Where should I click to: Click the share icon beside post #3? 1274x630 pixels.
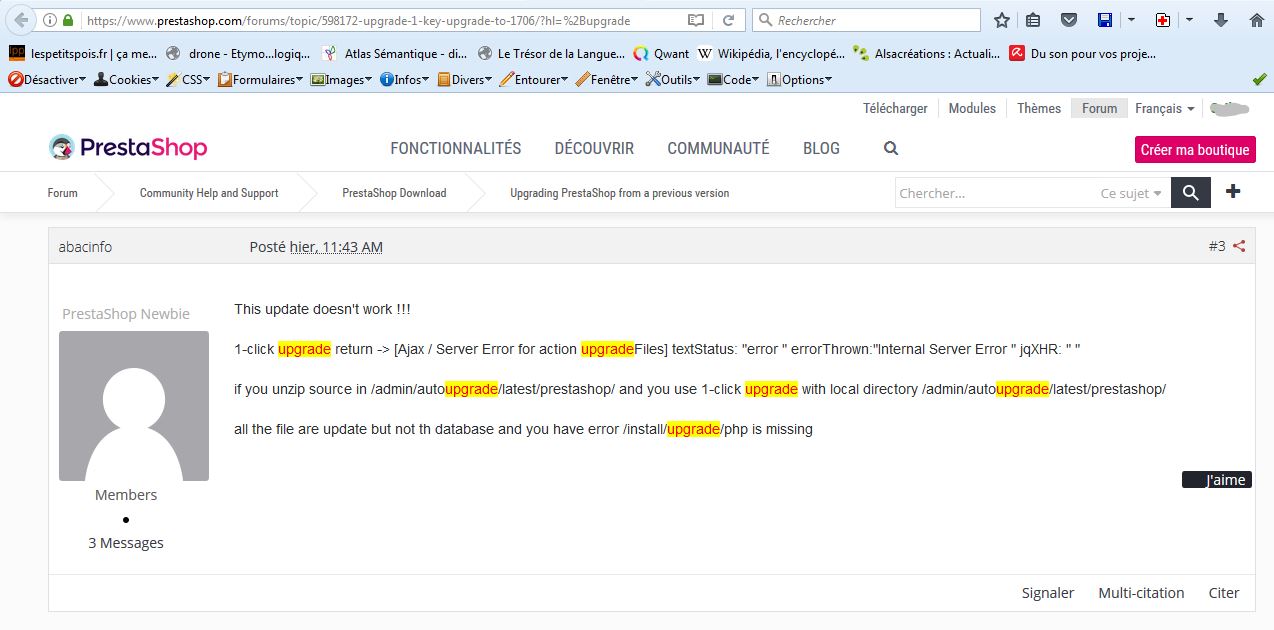pyautogui.click(x=1239, y=246)
